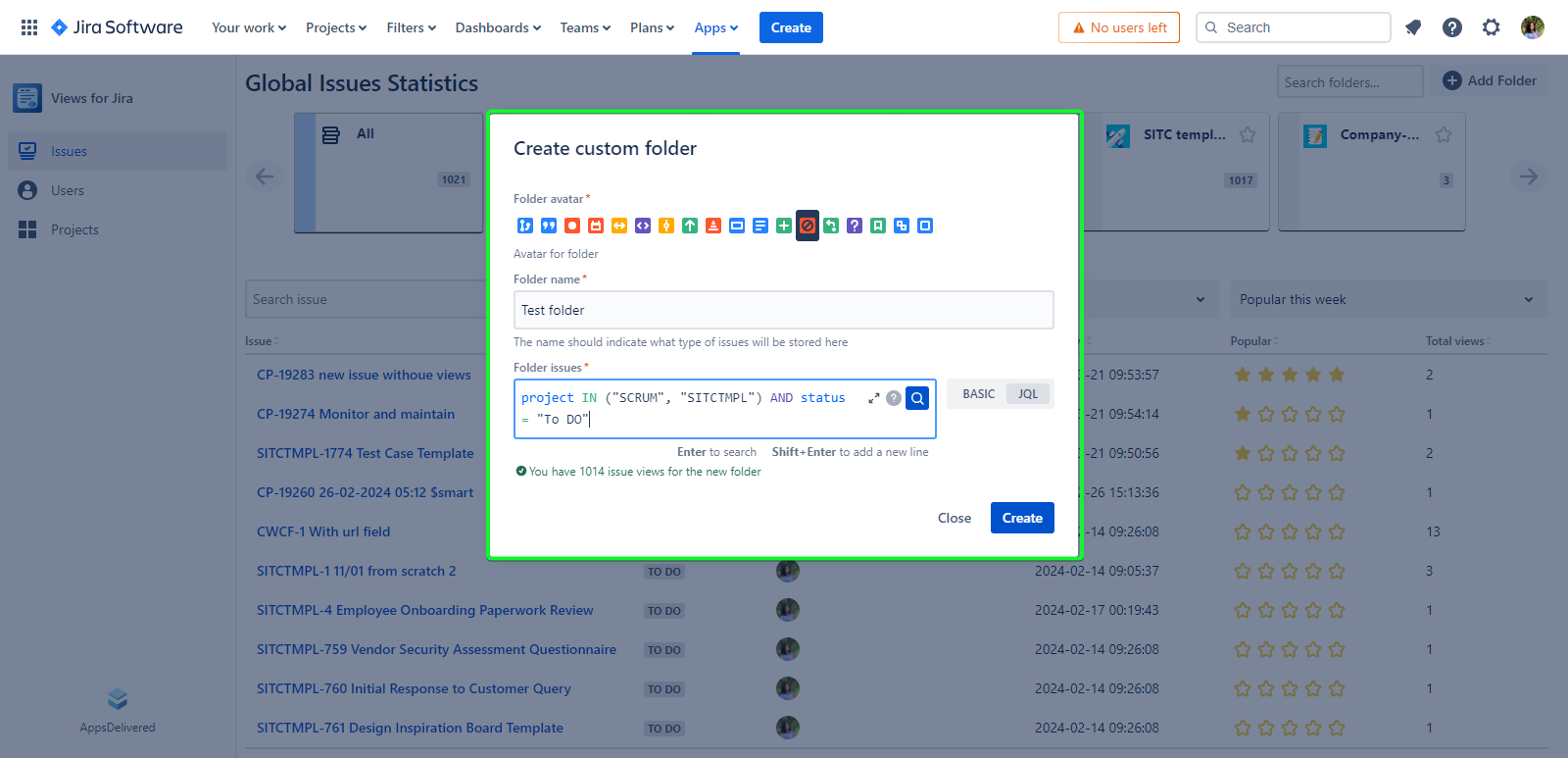Open the Apps menu
The image size is (1568, 758).
[715, 27]
